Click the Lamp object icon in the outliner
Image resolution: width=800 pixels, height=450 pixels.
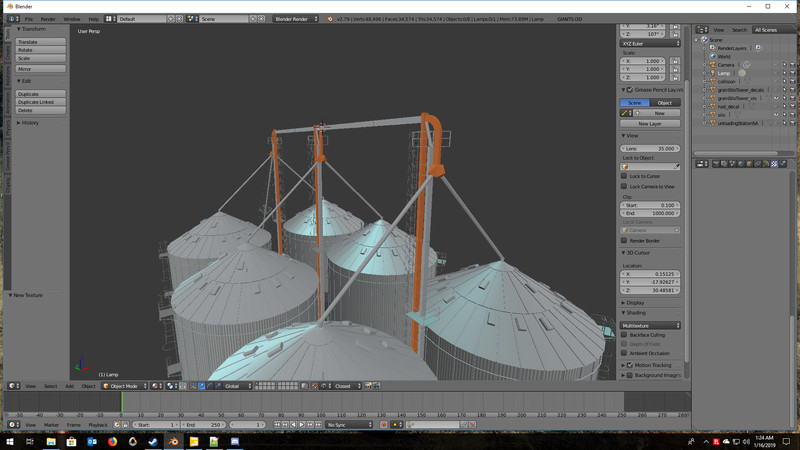[713, 73]
